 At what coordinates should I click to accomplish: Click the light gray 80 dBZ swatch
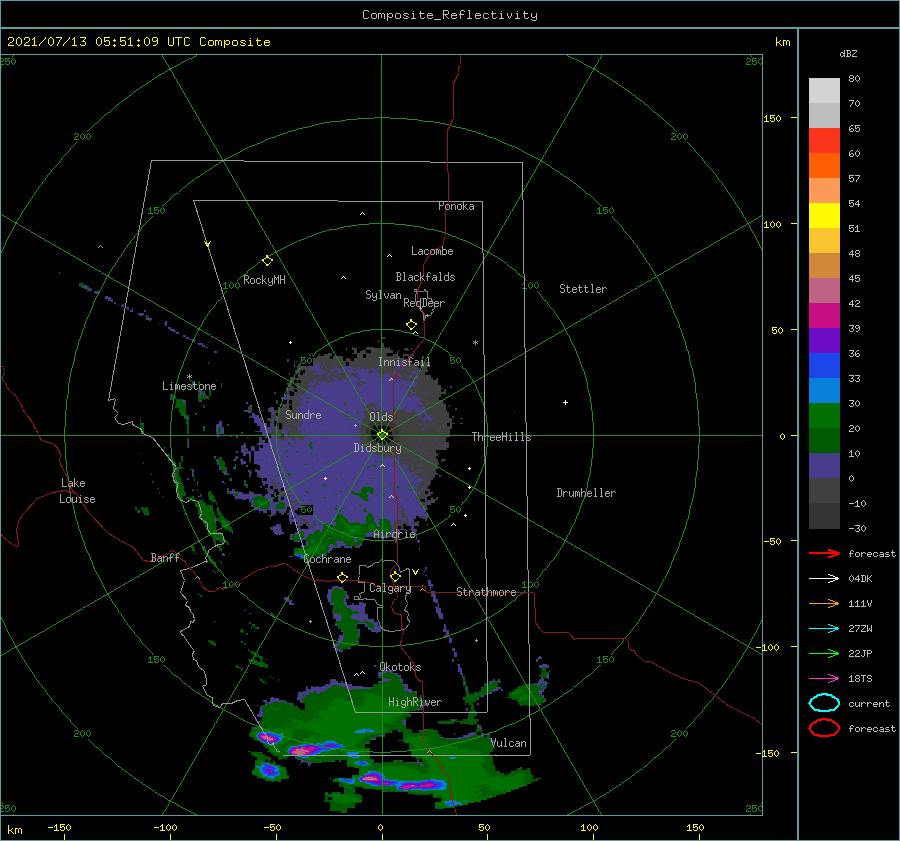tap(824, 90)
